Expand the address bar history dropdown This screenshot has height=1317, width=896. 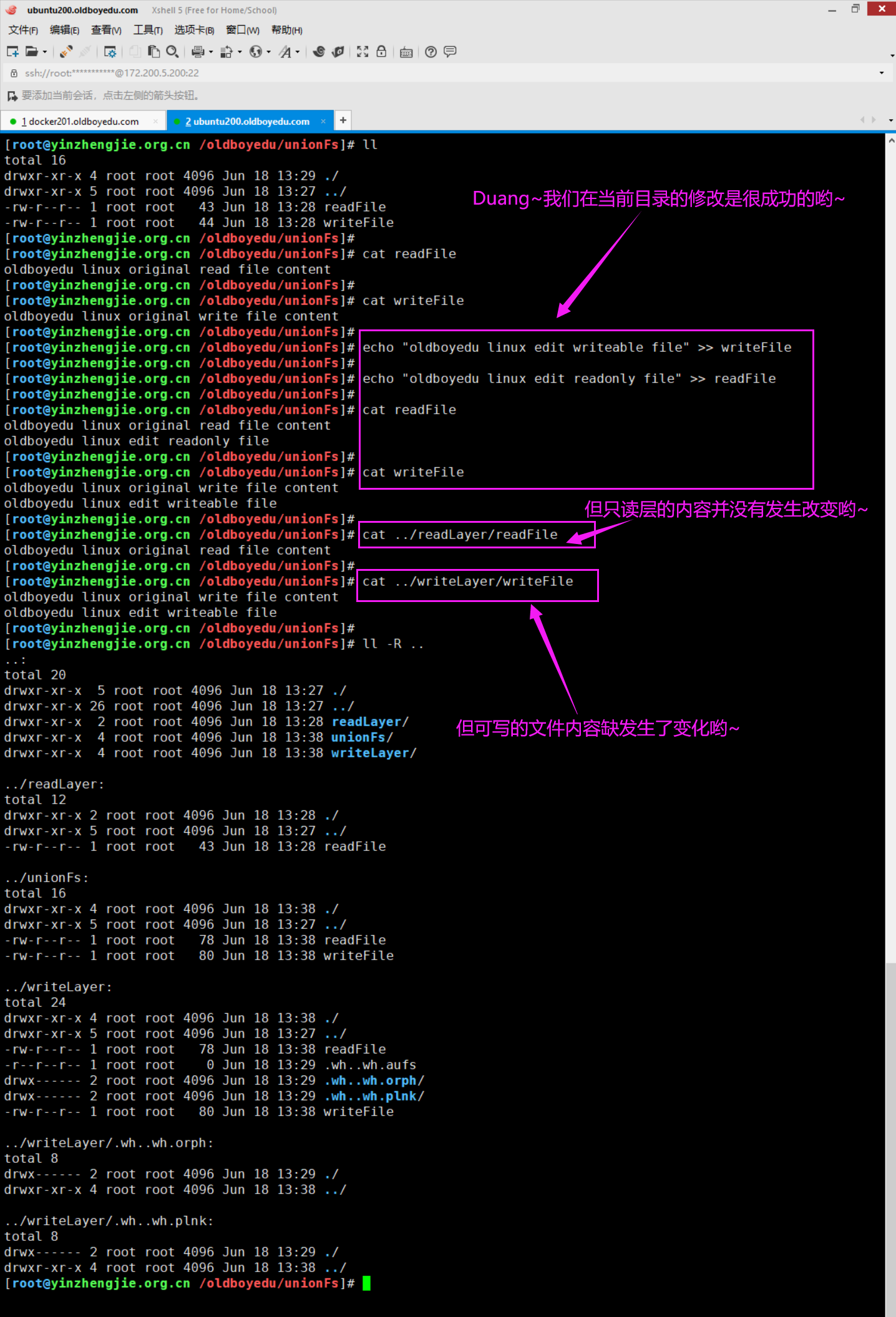(x=881, y=73)
